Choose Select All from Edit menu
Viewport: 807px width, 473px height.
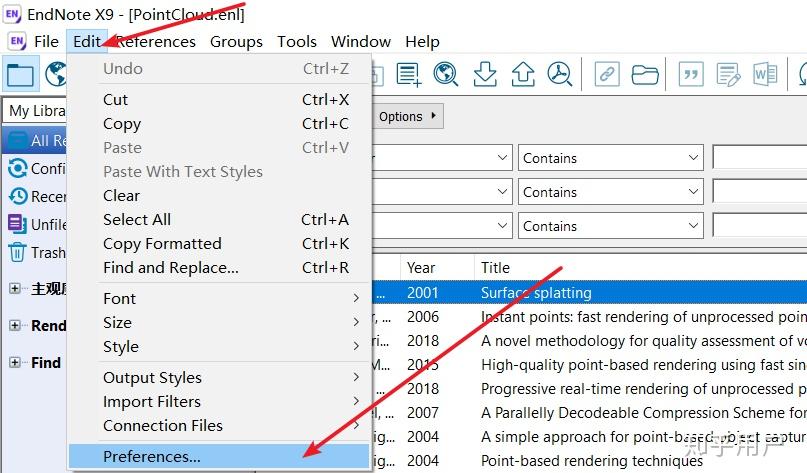(x=220, y=219)
